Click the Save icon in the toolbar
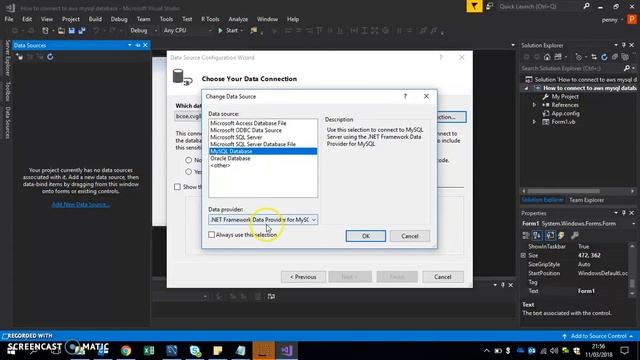The height and width of the screenshot is (360, 640). click(x=71, y=31)
